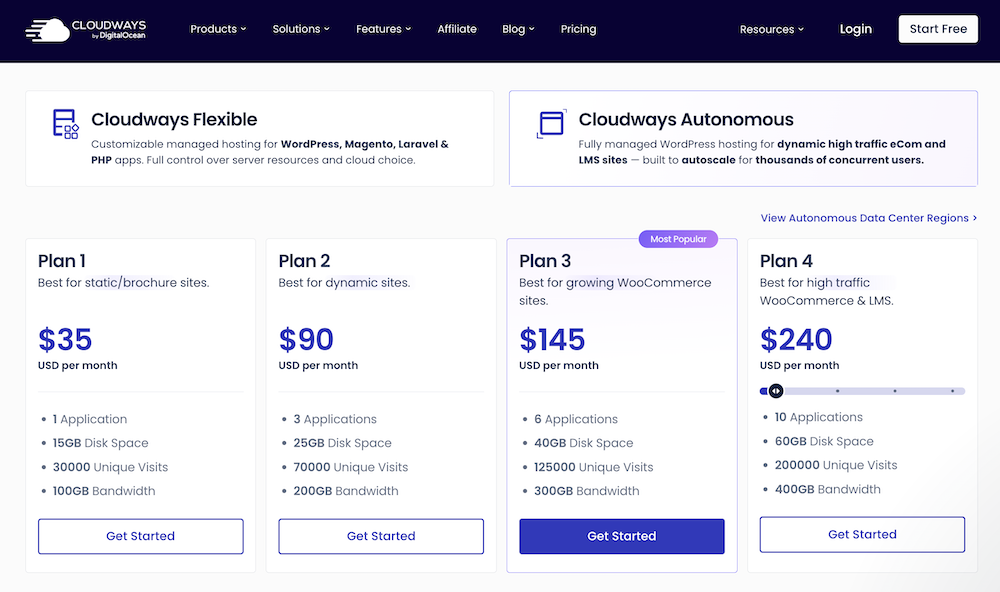Open the Products dropdown menu
The height and width of the screenshot is (592, 1000).
[218, 29]
